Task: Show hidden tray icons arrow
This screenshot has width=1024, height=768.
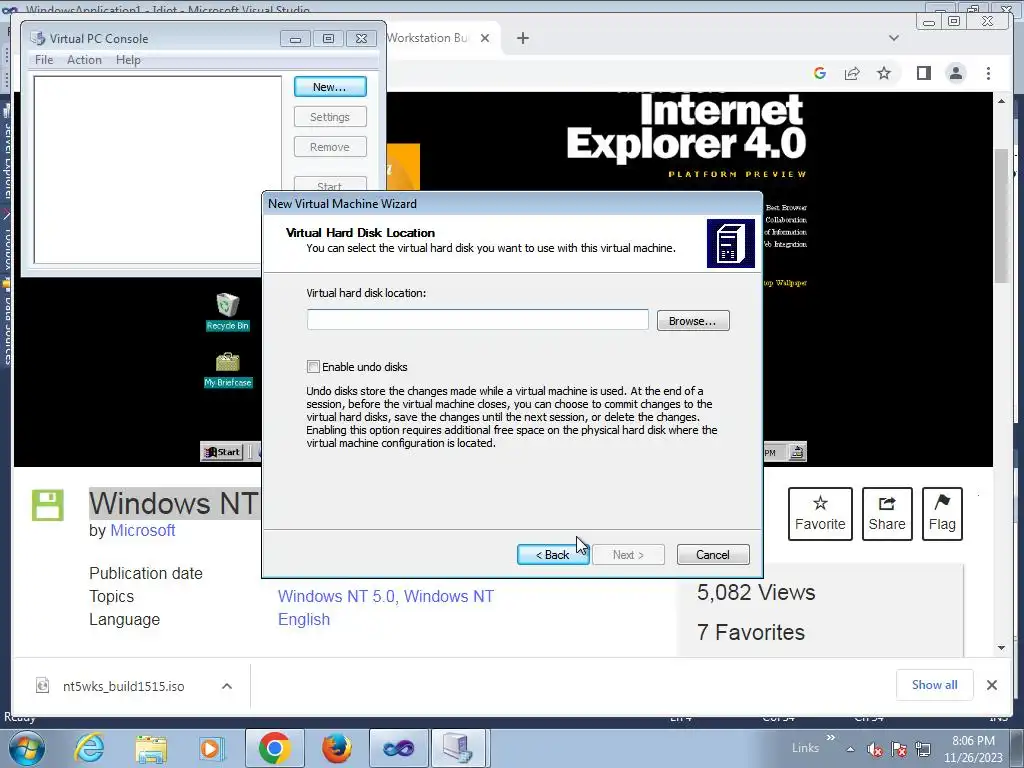Action: [x=850, y=749]
